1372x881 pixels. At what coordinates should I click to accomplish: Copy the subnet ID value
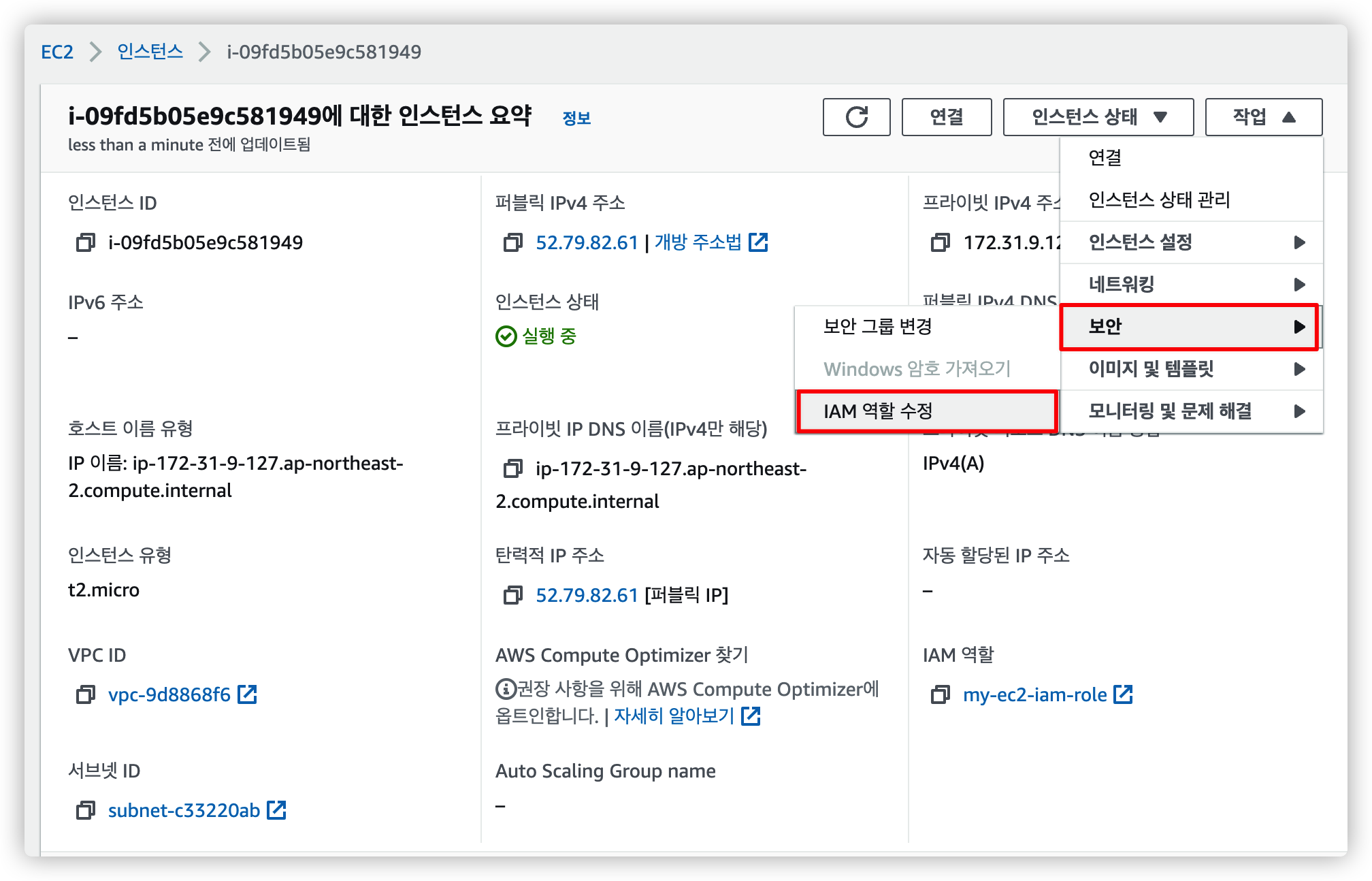[x=86, y=810]
